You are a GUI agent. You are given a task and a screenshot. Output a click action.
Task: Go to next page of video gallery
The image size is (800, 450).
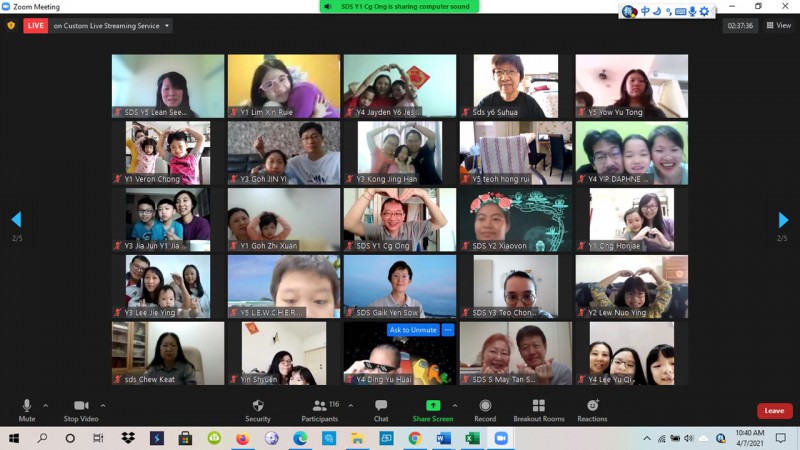tap(783, 220)
